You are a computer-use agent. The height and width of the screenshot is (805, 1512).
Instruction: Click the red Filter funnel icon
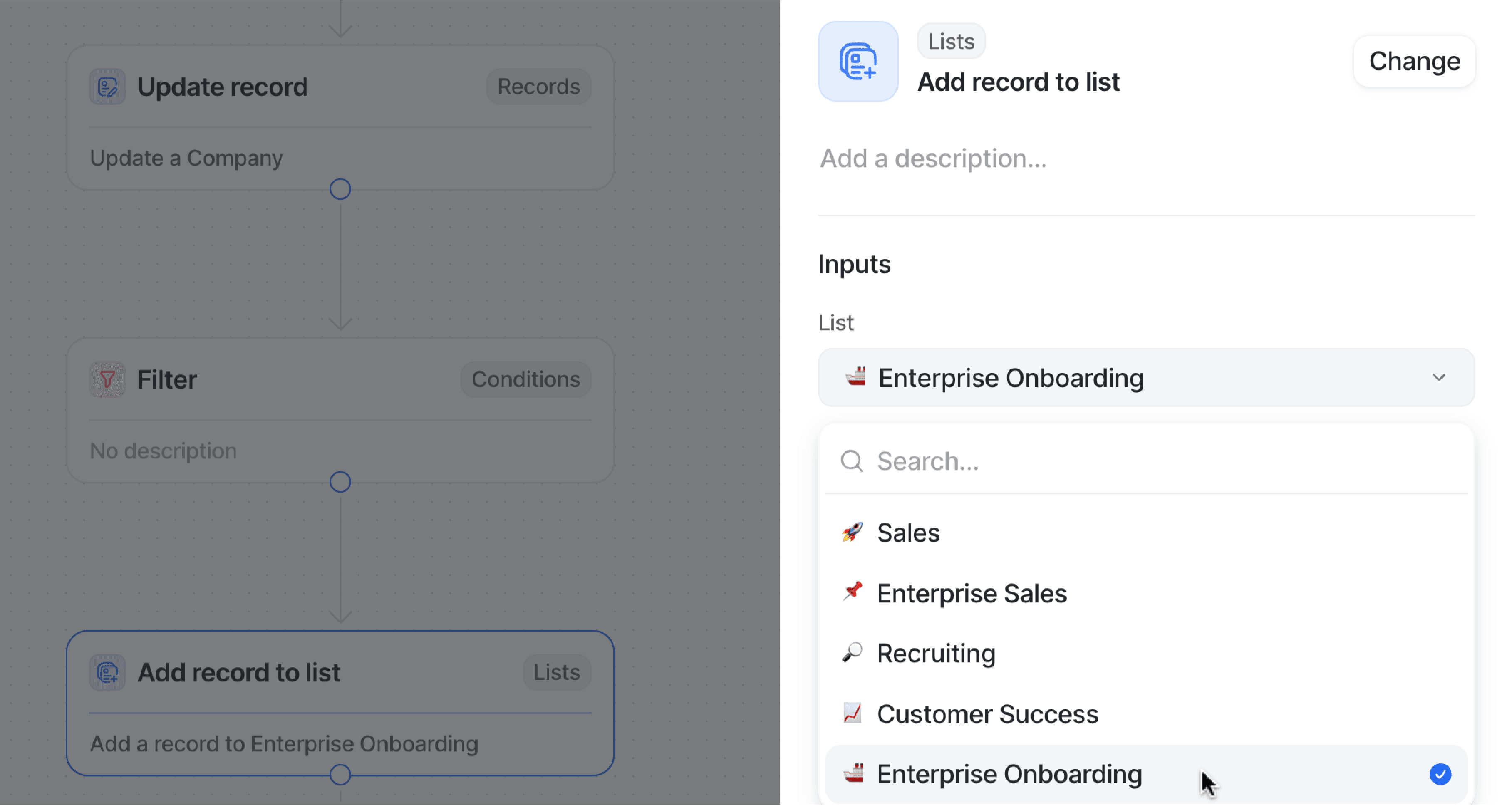click(107, 379)
